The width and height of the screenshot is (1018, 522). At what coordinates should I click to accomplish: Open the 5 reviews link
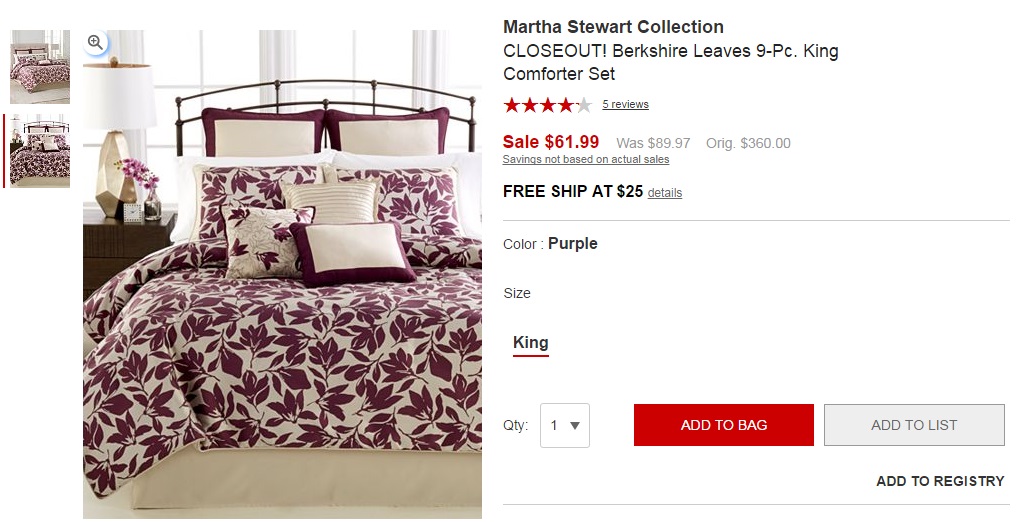[x=625, y=105]
